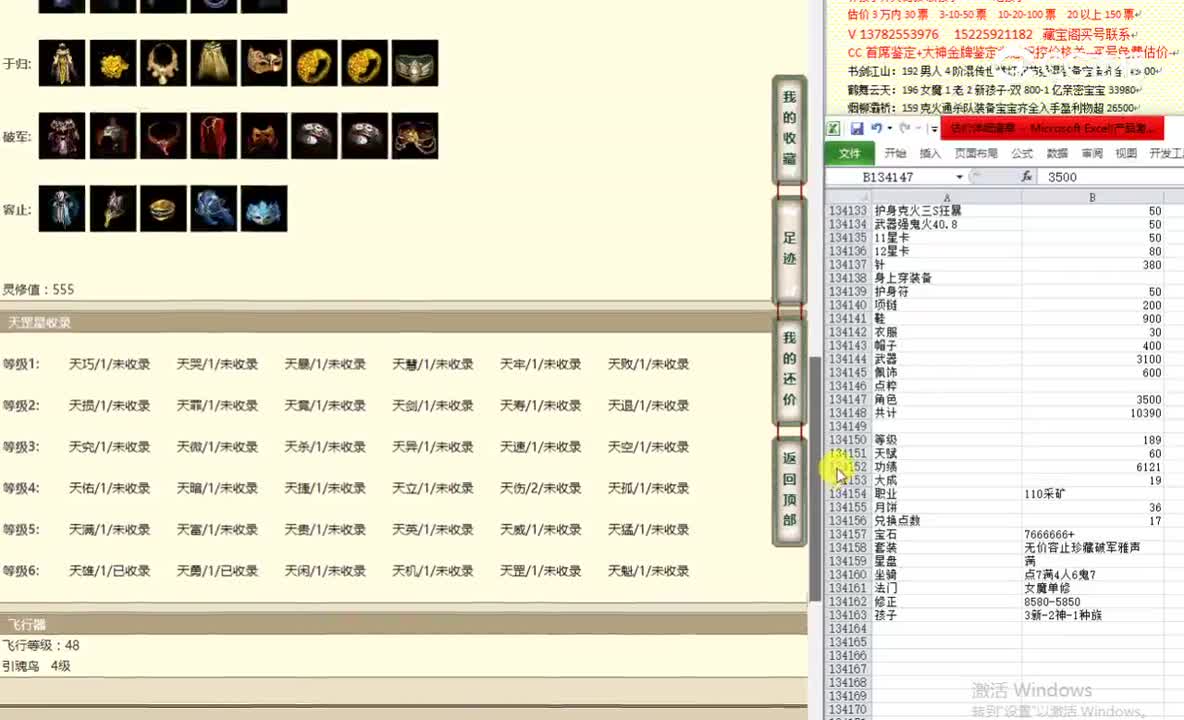The image size is (1184, 720).
Task: Select column B header in Excel
Action: click(x=1092, y=197)
